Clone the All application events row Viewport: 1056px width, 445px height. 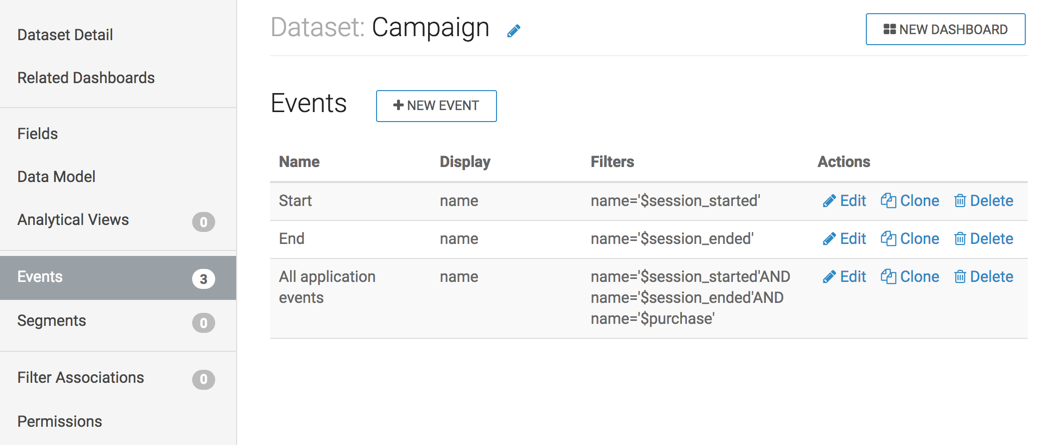coord(888,277)
